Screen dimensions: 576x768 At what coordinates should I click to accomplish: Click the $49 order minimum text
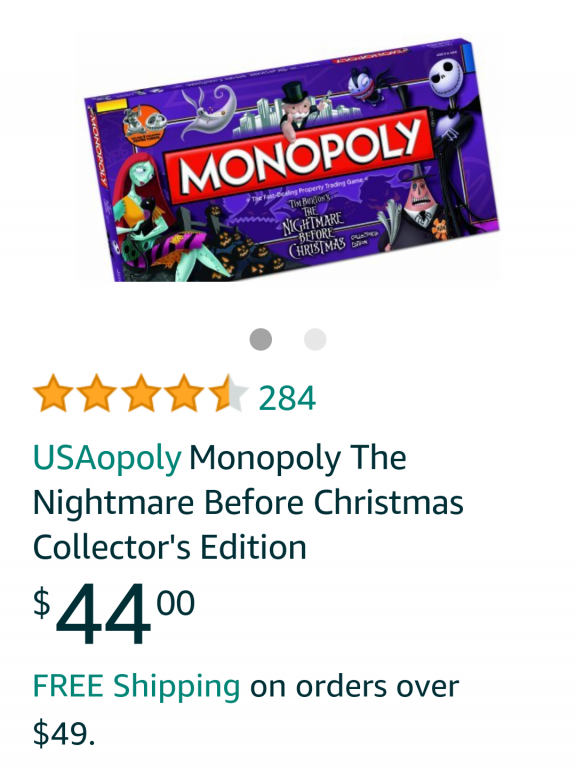coord(64,734)
